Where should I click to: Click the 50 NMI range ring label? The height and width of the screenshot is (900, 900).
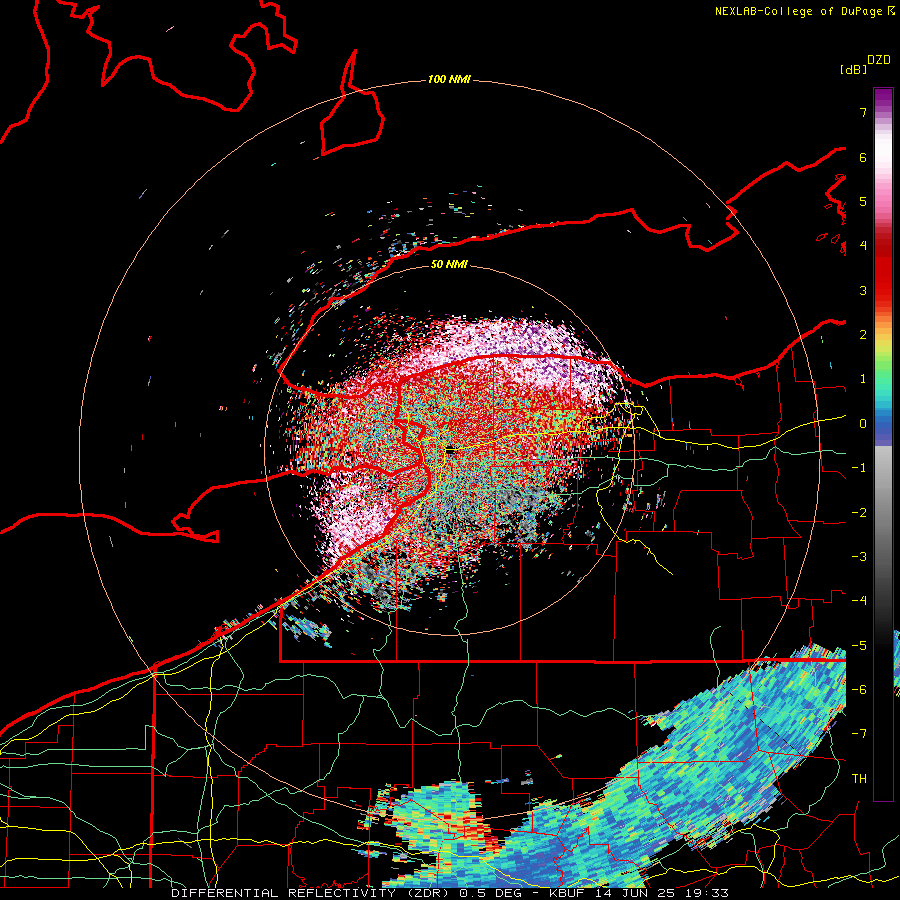[449, 265]
